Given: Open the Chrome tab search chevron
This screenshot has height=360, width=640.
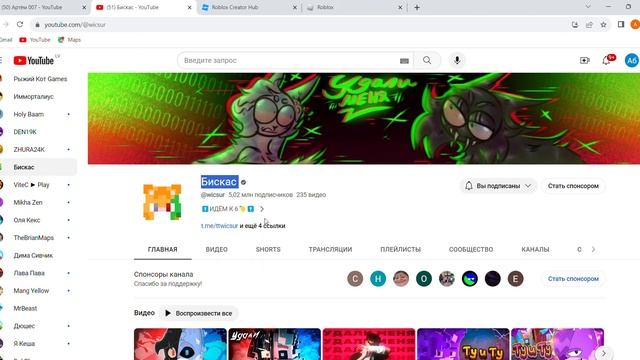Looking at the screenshot, I should coord(588,7).
